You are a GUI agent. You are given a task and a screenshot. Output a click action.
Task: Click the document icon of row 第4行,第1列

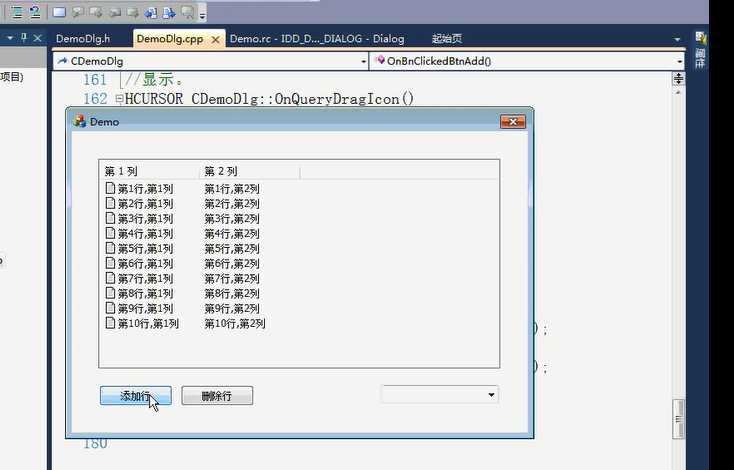[x=110, y=233]
